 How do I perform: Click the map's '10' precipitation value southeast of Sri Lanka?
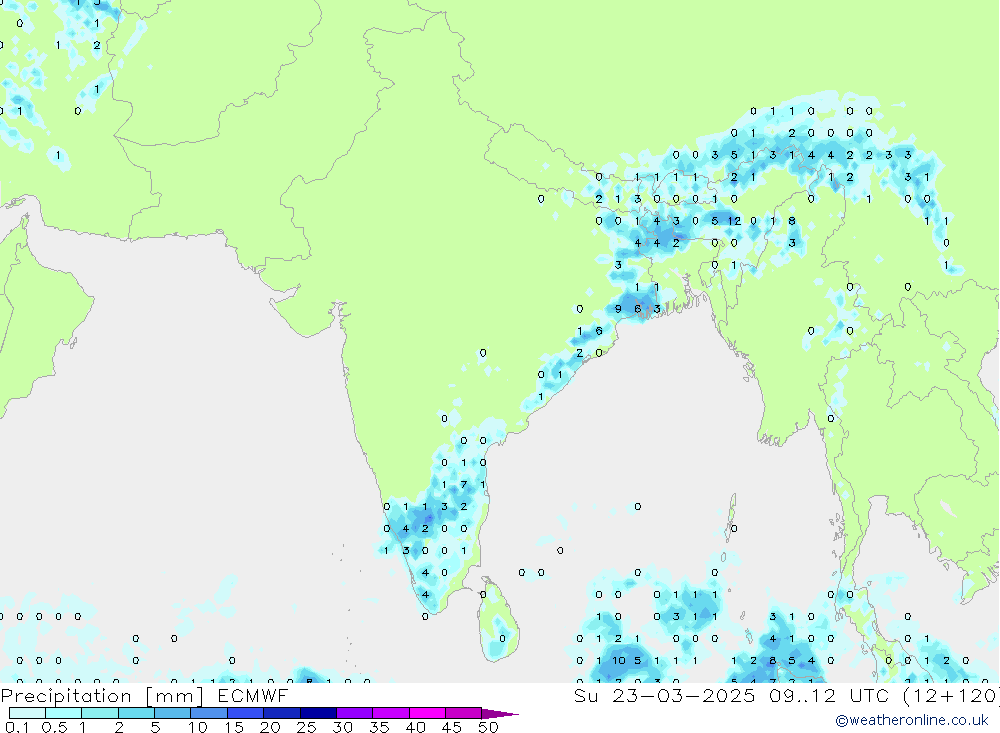(619, 660)
